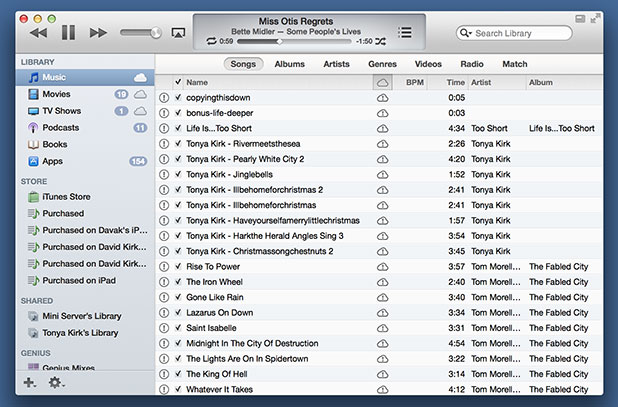The height and width of the screenshot is (407, 618).
Task: Uncheck the Rise To Power checkbox
Action: pyautogui.click(x=178, y=266)
